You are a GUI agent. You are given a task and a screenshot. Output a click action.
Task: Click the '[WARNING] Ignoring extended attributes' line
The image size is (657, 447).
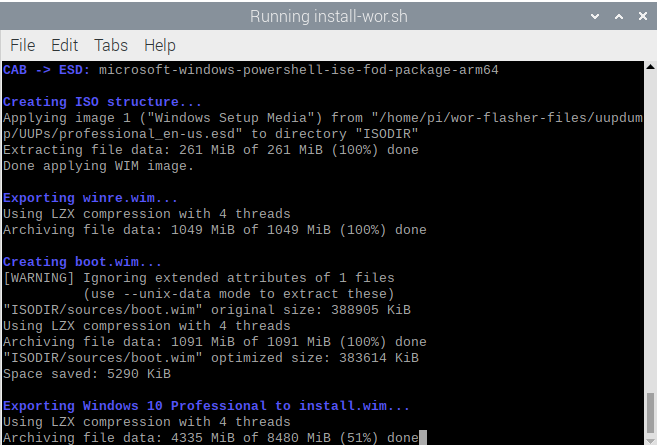coord(199,278)
